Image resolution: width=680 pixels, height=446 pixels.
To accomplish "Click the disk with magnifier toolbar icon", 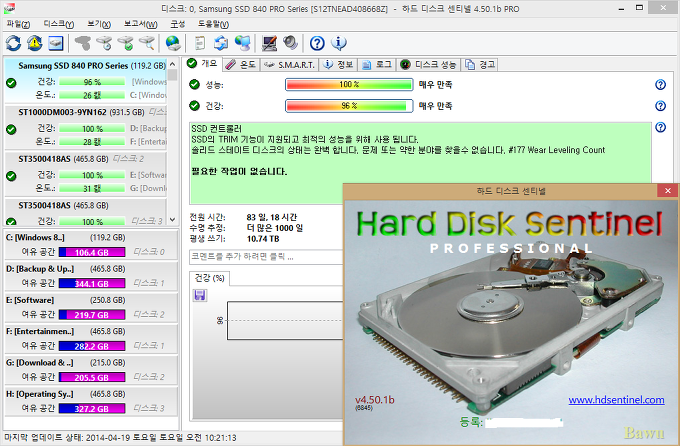I will coord(147,43).
